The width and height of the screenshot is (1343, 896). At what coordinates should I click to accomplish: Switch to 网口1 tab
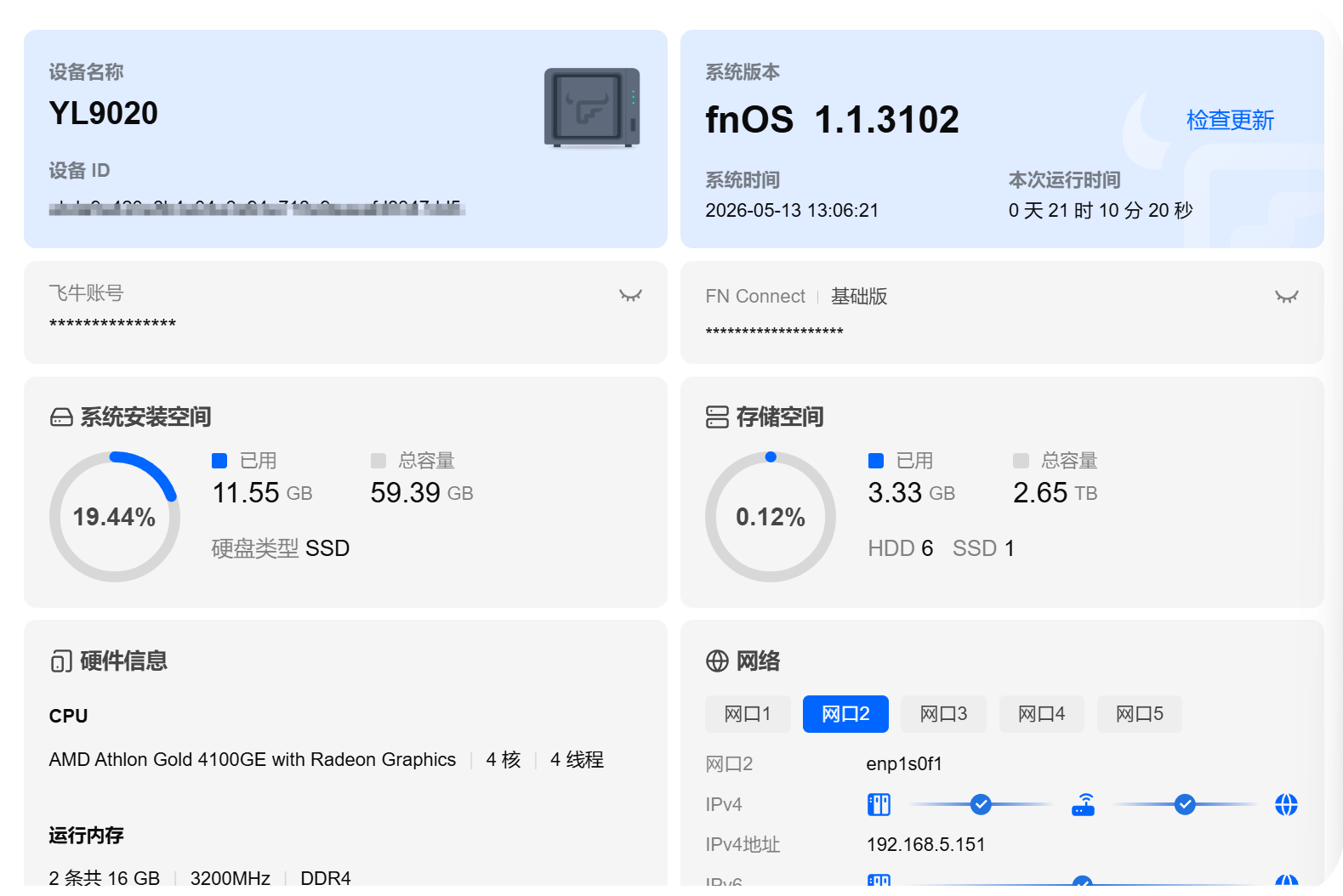[x=748, y=714]
